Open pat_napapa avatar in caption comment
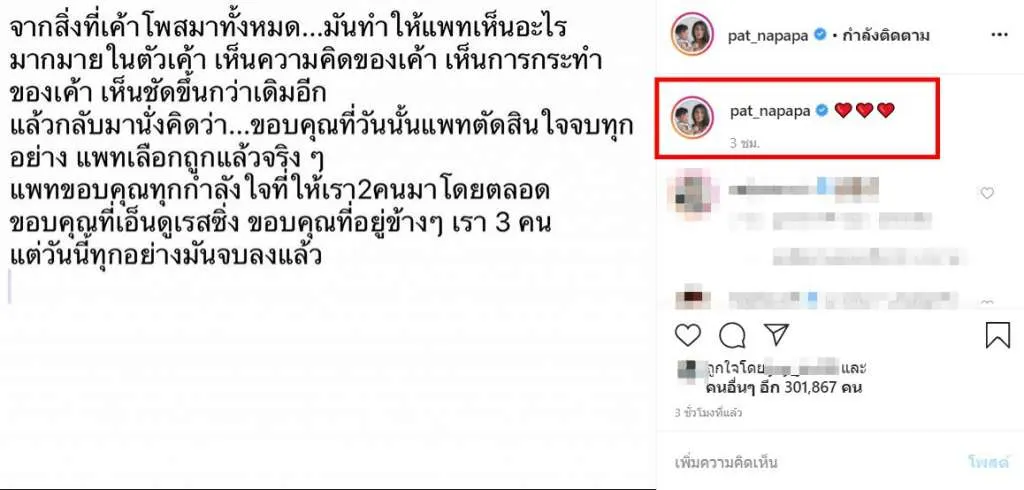The height and width of the screenshot is (490, 1024). tap(692, 118)
